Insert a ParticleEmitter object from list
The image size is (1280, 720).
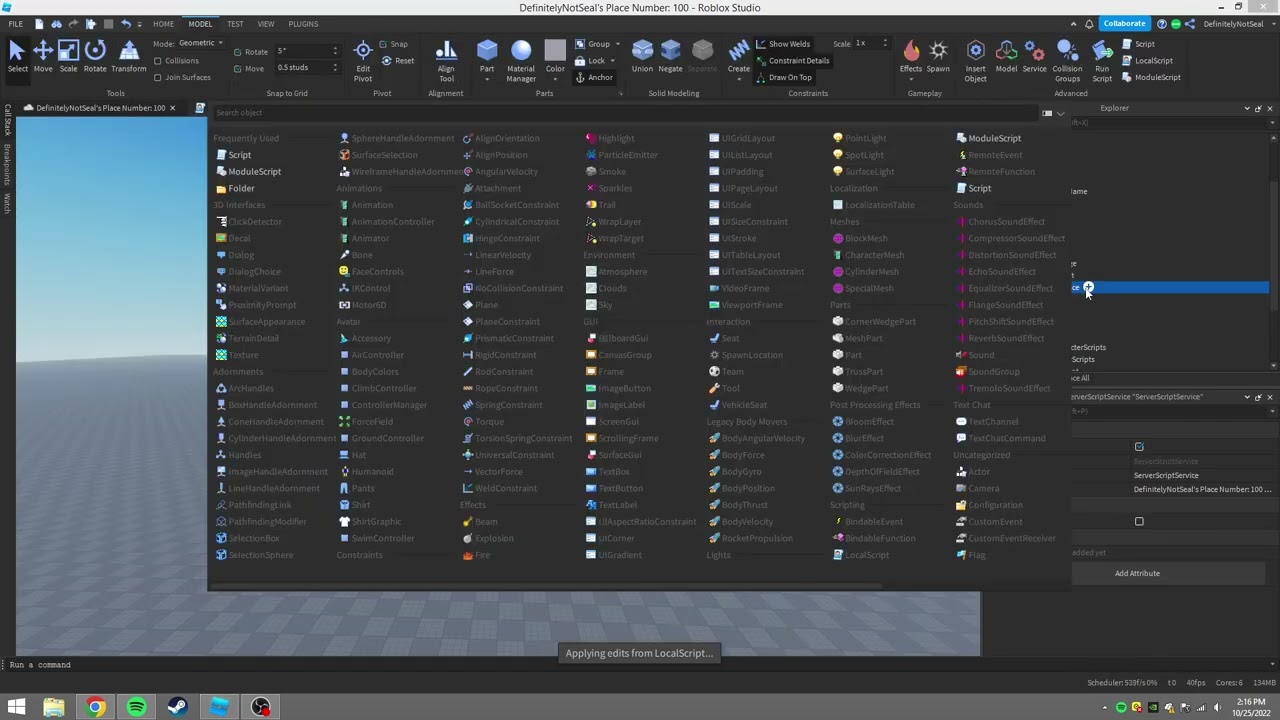tap(622, 155)
